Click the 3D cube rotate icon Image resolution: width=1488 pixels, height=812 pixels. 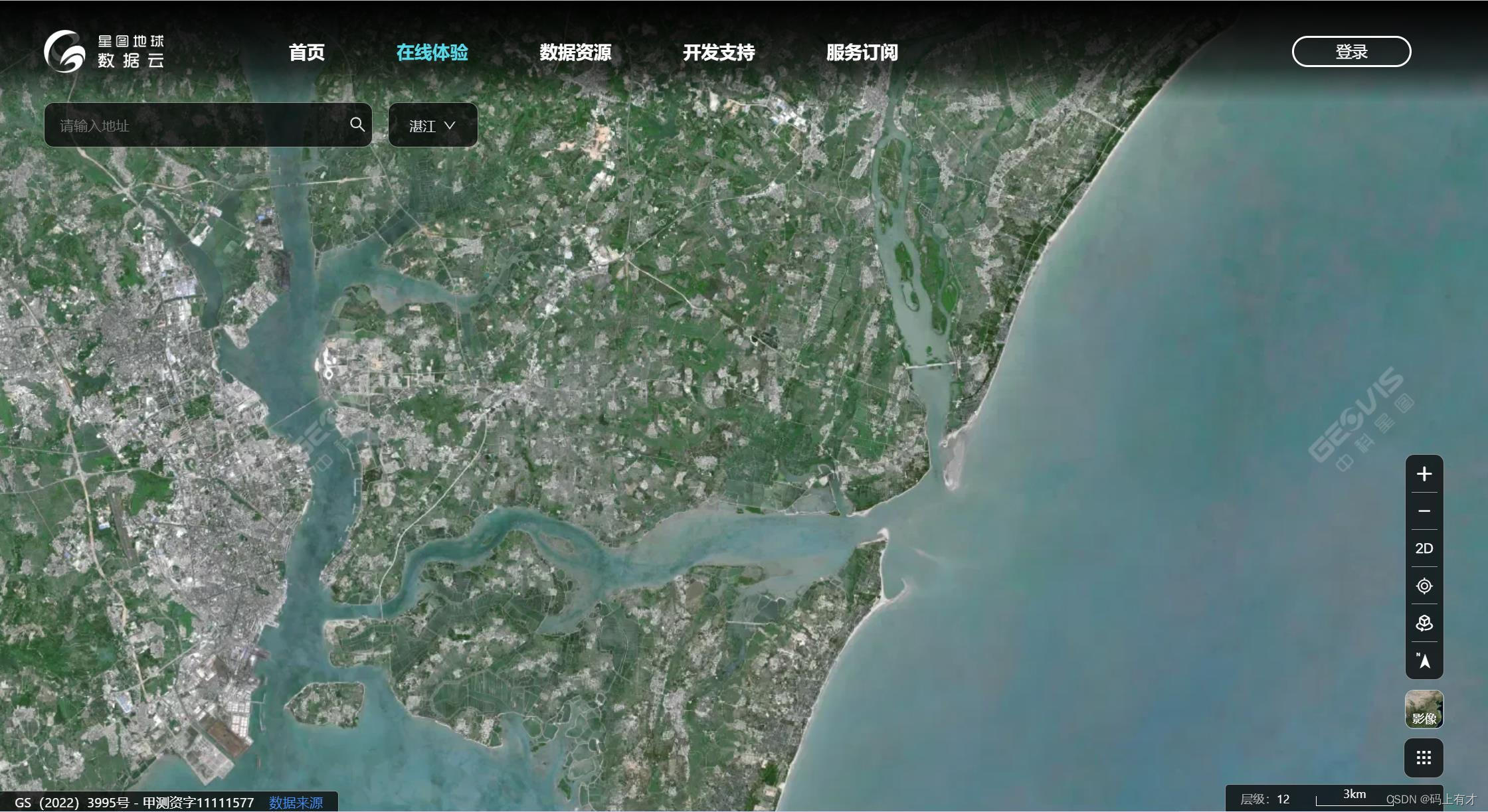(1424, 623)
